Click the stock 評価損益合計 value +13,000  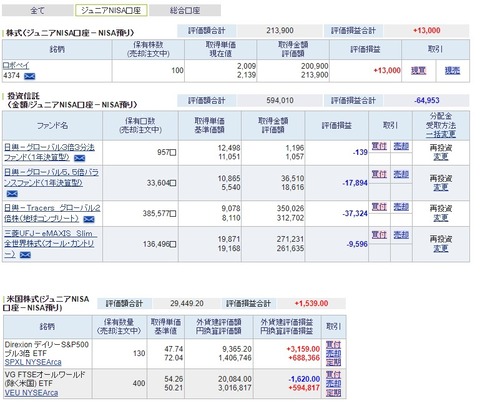coord(427,30)
